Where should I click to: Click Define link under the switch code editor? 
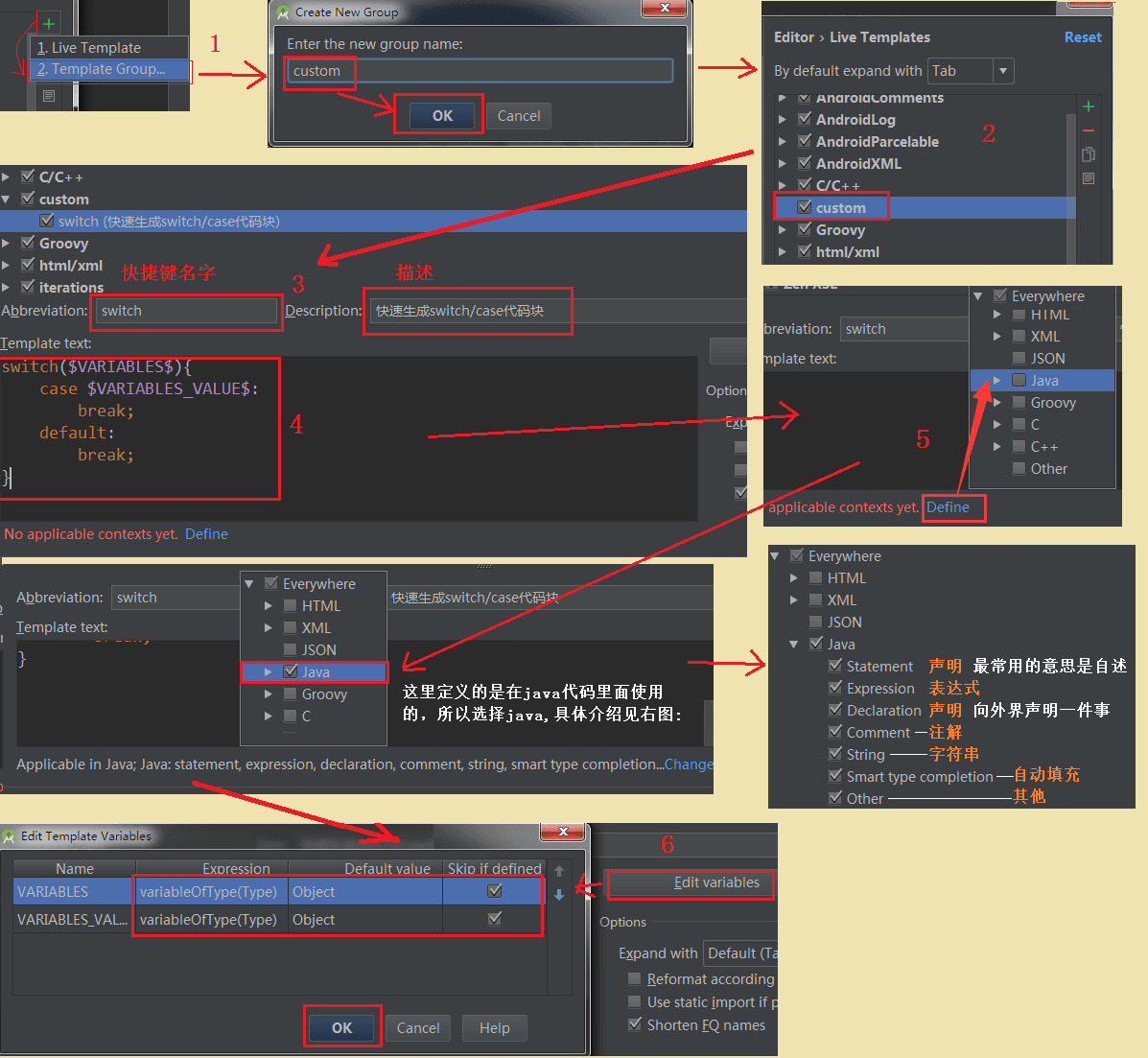click(x=206, y=534)
